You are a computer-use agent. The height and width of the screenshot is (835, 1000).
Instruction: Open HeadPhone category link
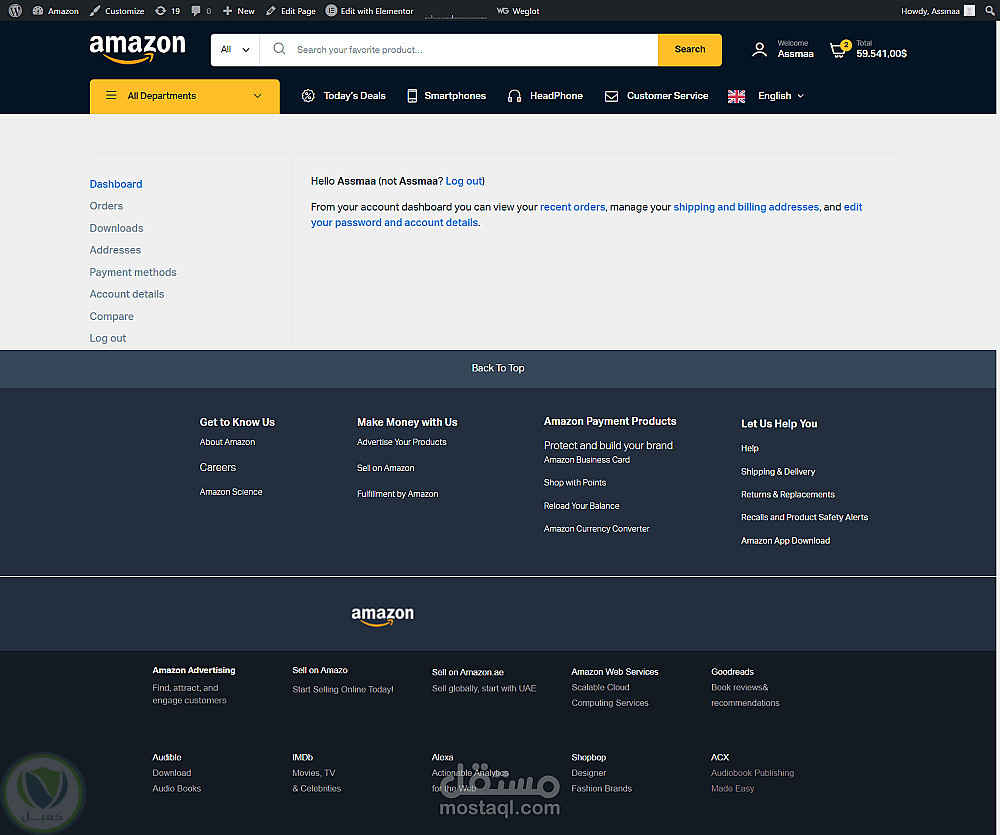click(x=556, y=96)
